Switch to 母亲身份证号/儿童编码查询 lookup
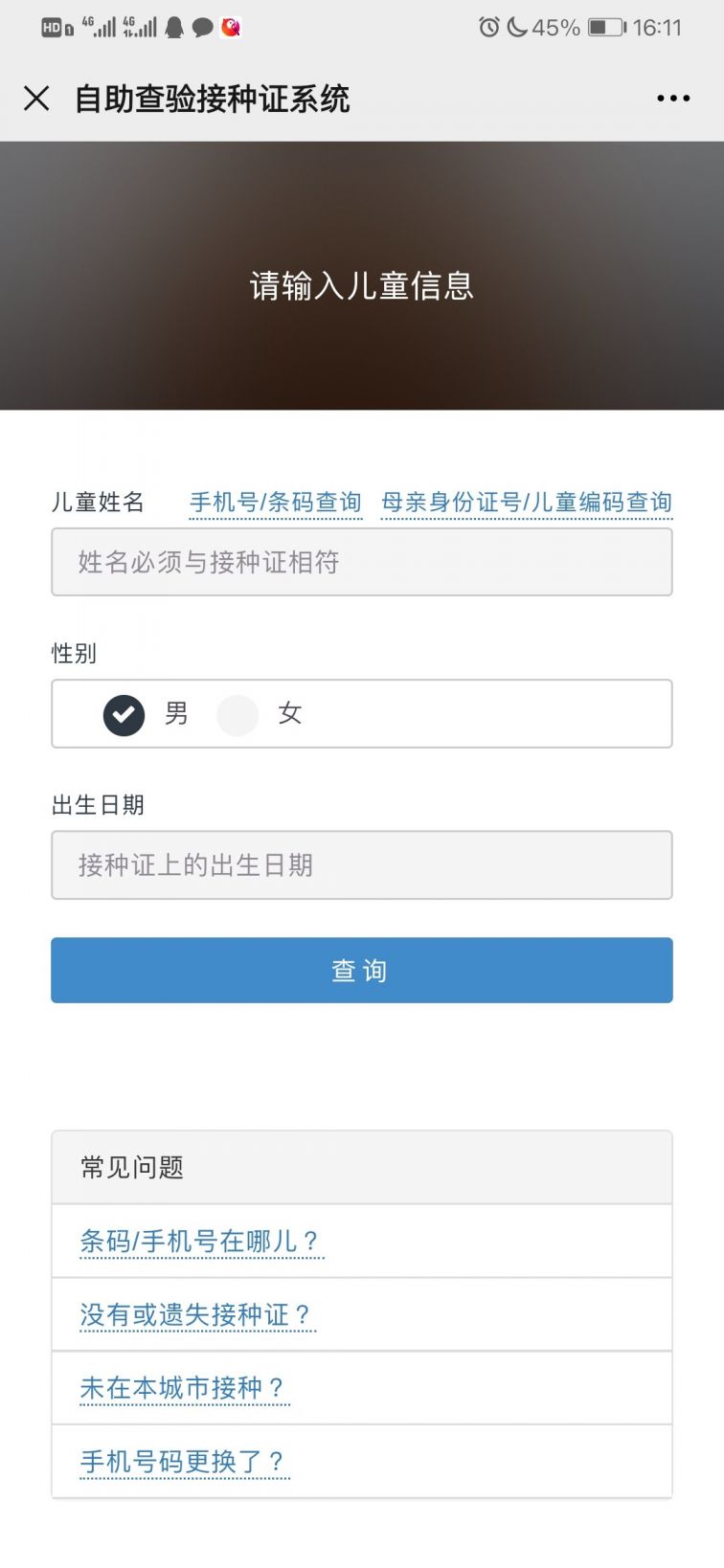The width and height of the screenshot is (724, 1568). [527, 503]
